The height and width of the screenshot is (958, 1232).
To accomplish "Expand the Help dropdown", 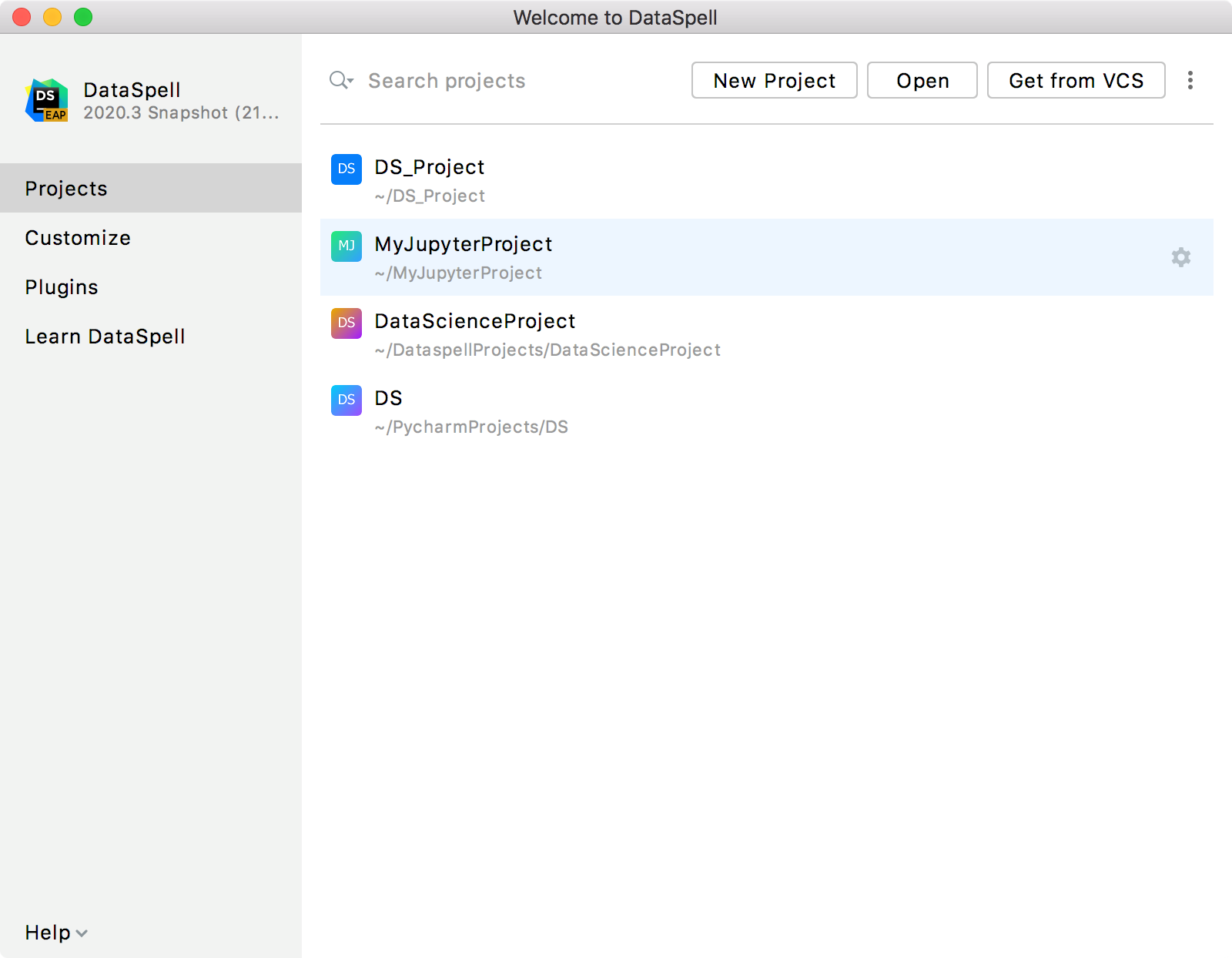I will (55, 933).
